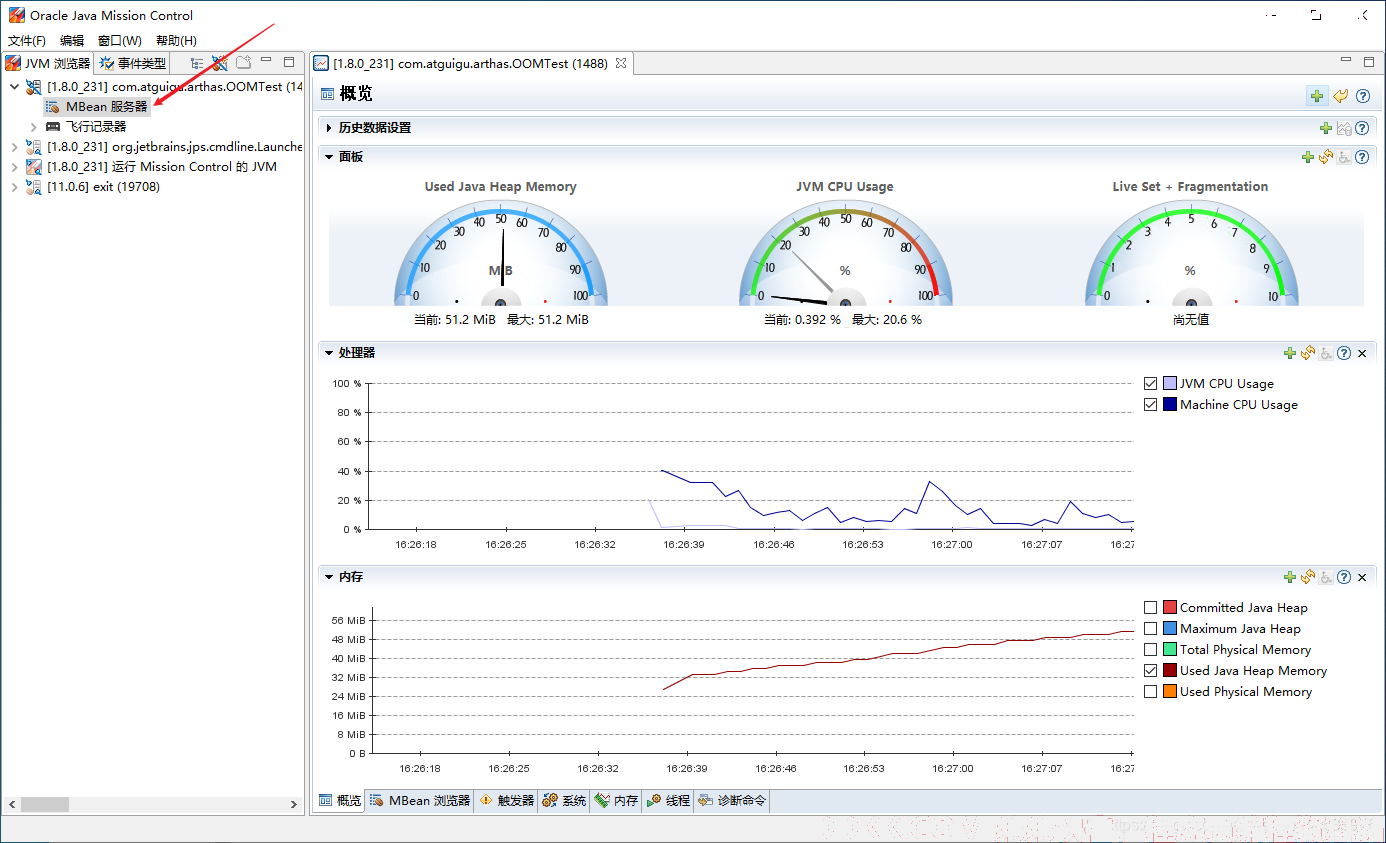Add attribute to 内存 chart
The width and height of the screenshot is (1386, 843).
[1290, 577]
